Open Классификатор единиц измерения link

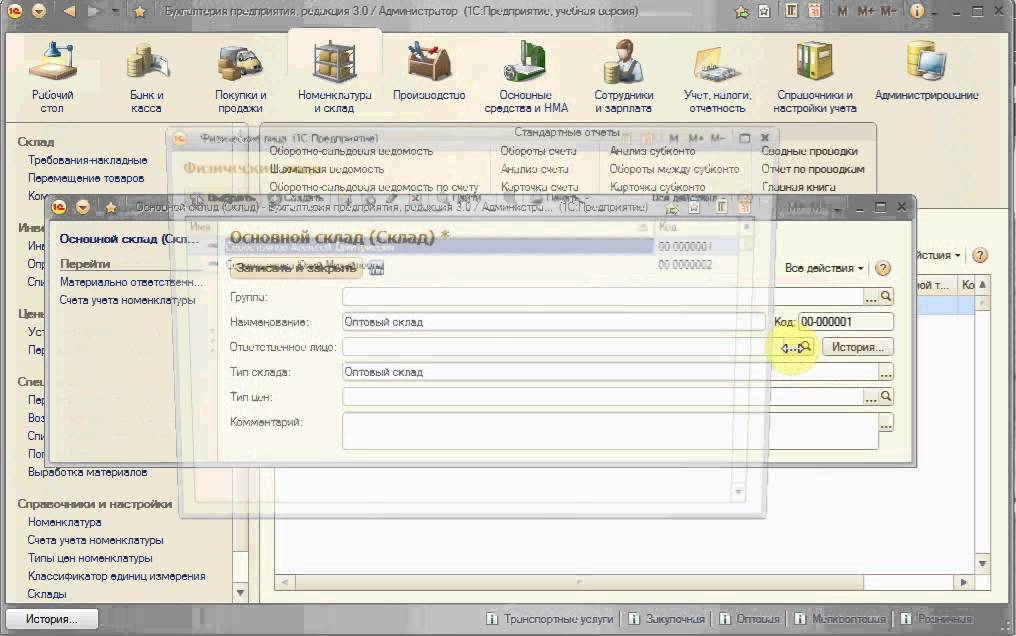pyautogui.click(x=117, y=576)
